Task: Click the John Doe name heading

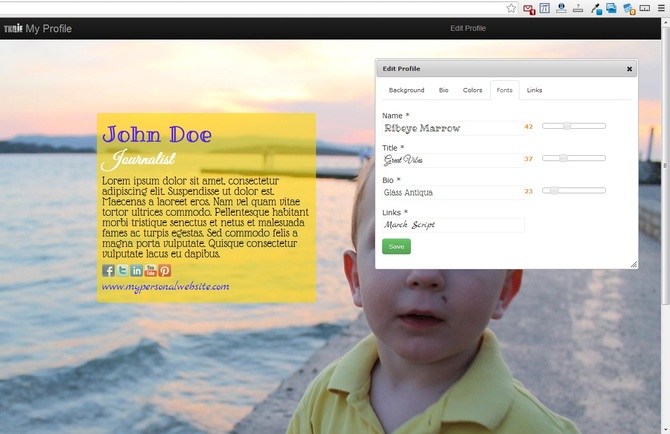Action: [157, 135]
